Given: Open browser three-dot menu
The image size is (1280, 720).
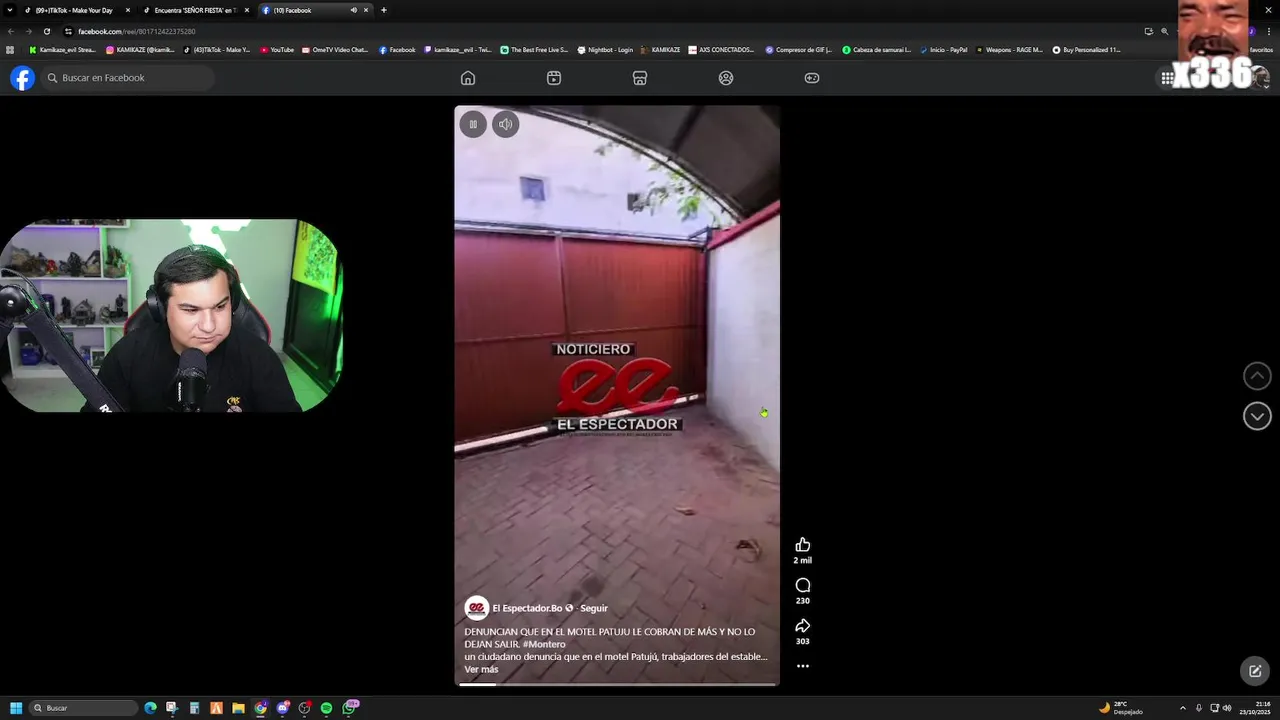Looking at the screenshot, I should click(1269, 31).
